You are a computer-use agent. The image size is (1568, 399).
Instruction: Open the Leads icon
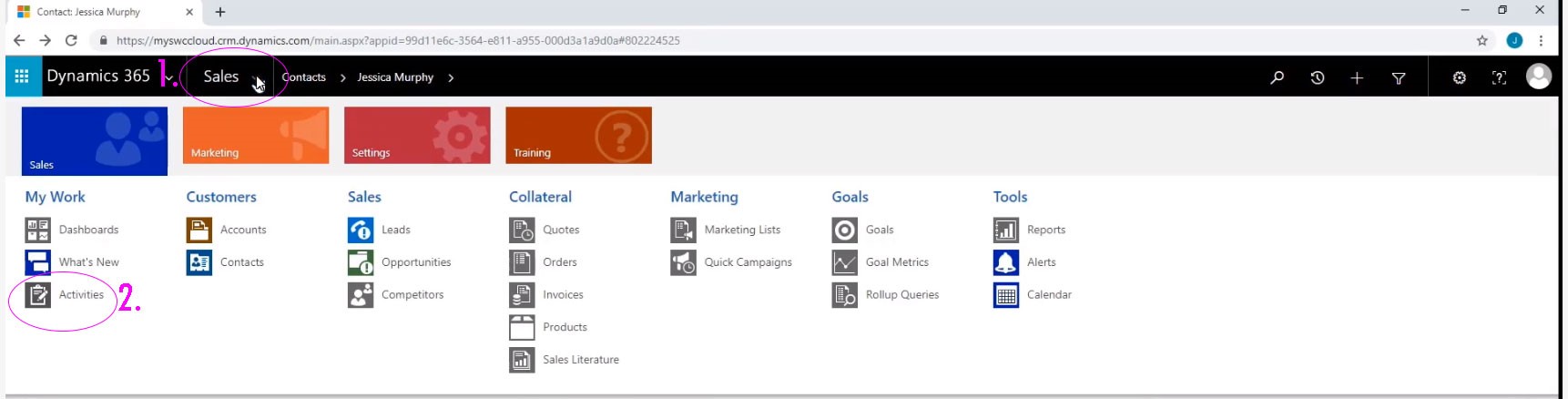(361, 230)
